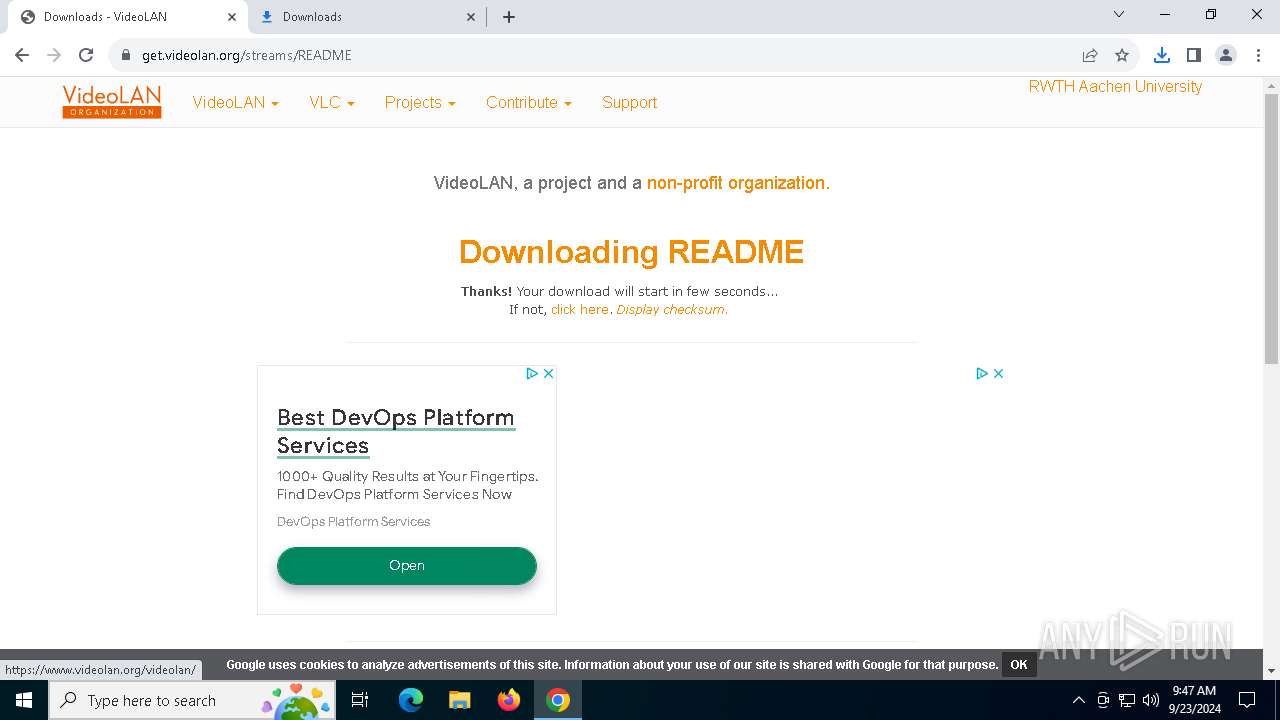Share this page via the share icon
Viewport: 1280px width, 720px height.
pyautogui.click(x=1090, y=55)
